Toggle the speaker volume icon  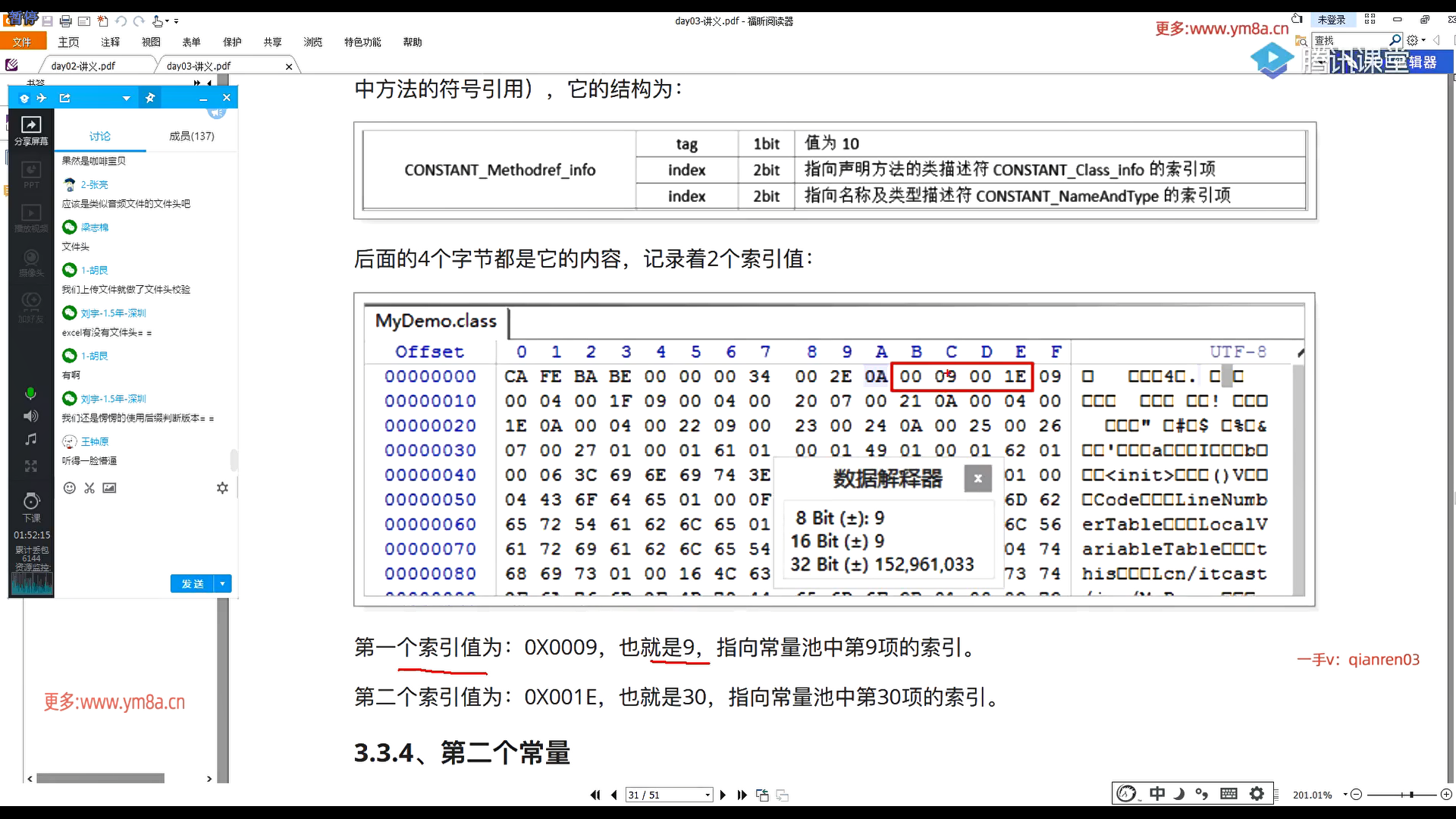coord(30,416)
